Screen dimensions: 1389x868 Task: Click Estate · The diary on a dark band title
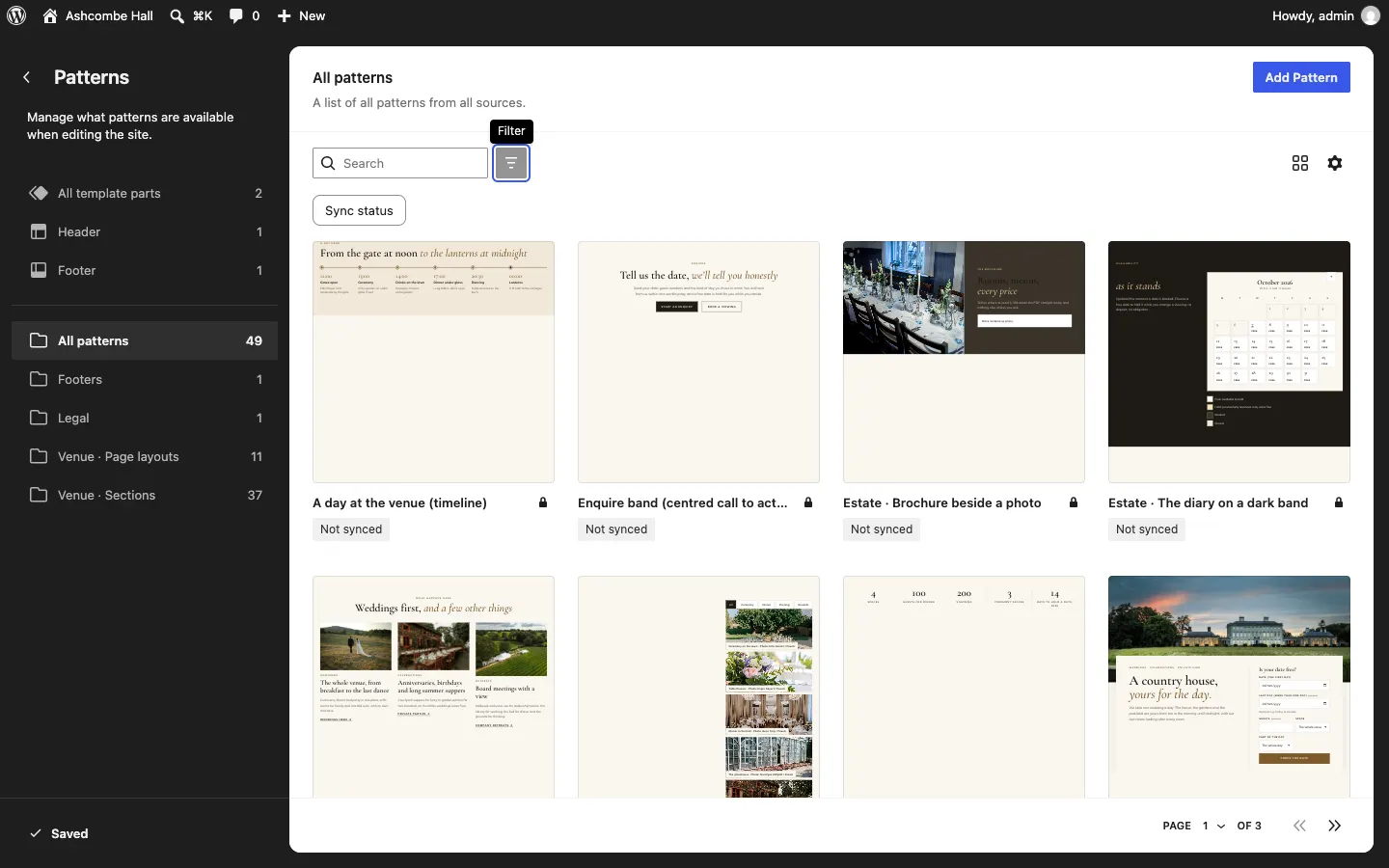[1208, 502]
